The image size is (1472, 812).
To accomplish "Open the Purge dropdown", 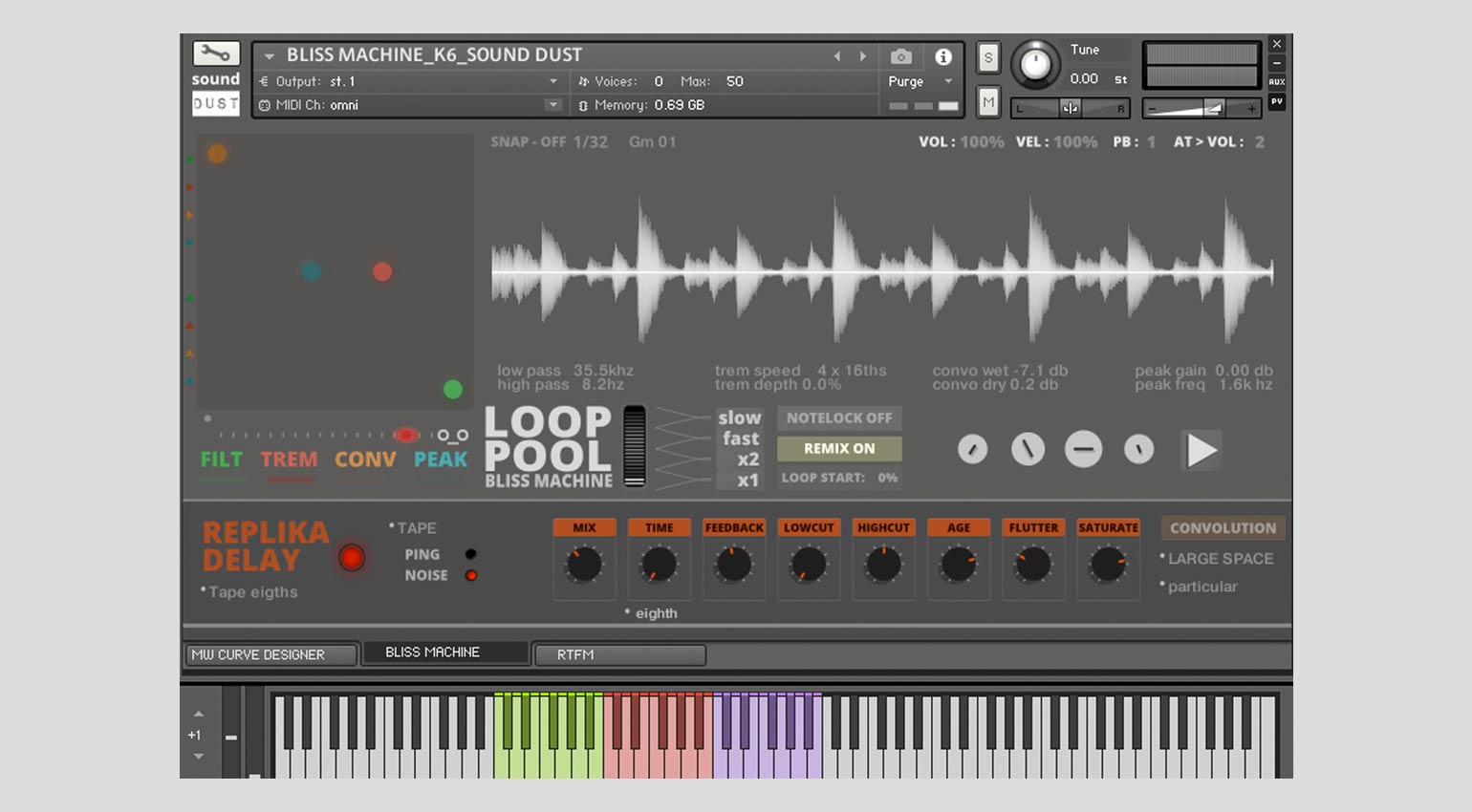I will pos(920,81).
